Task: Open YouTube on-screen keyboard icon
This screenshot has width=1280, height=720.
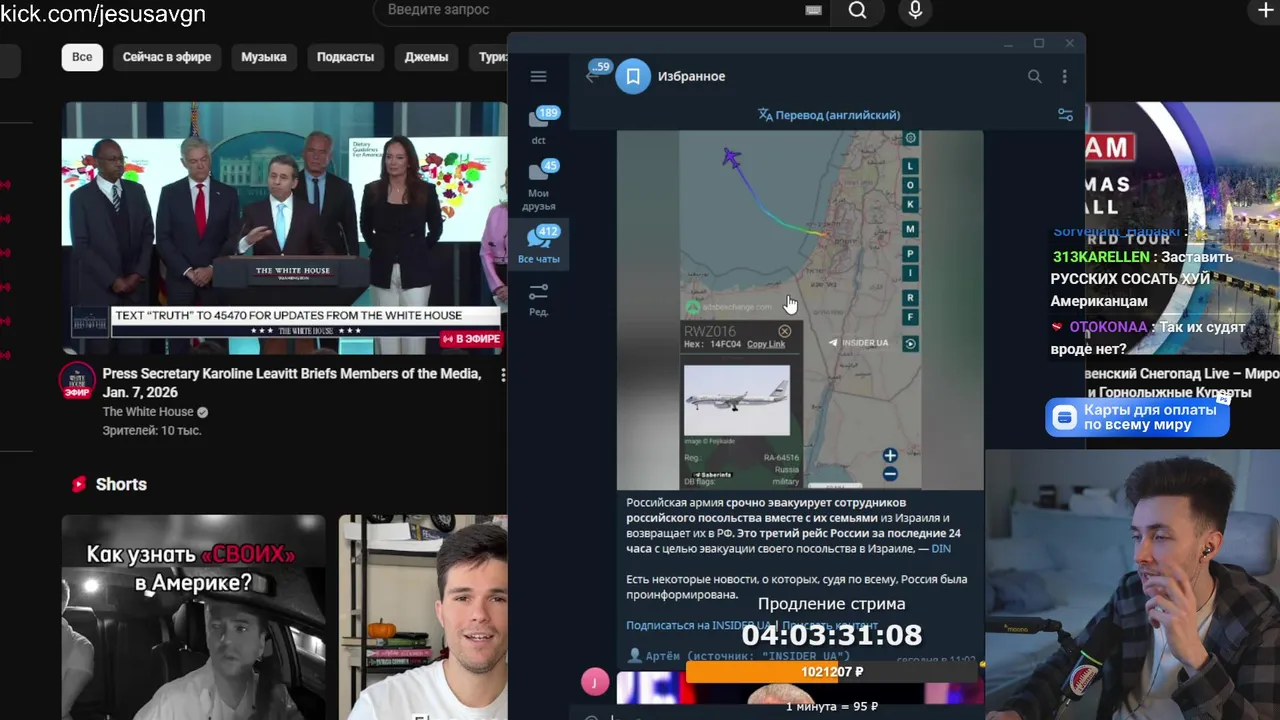Action: 813,10
